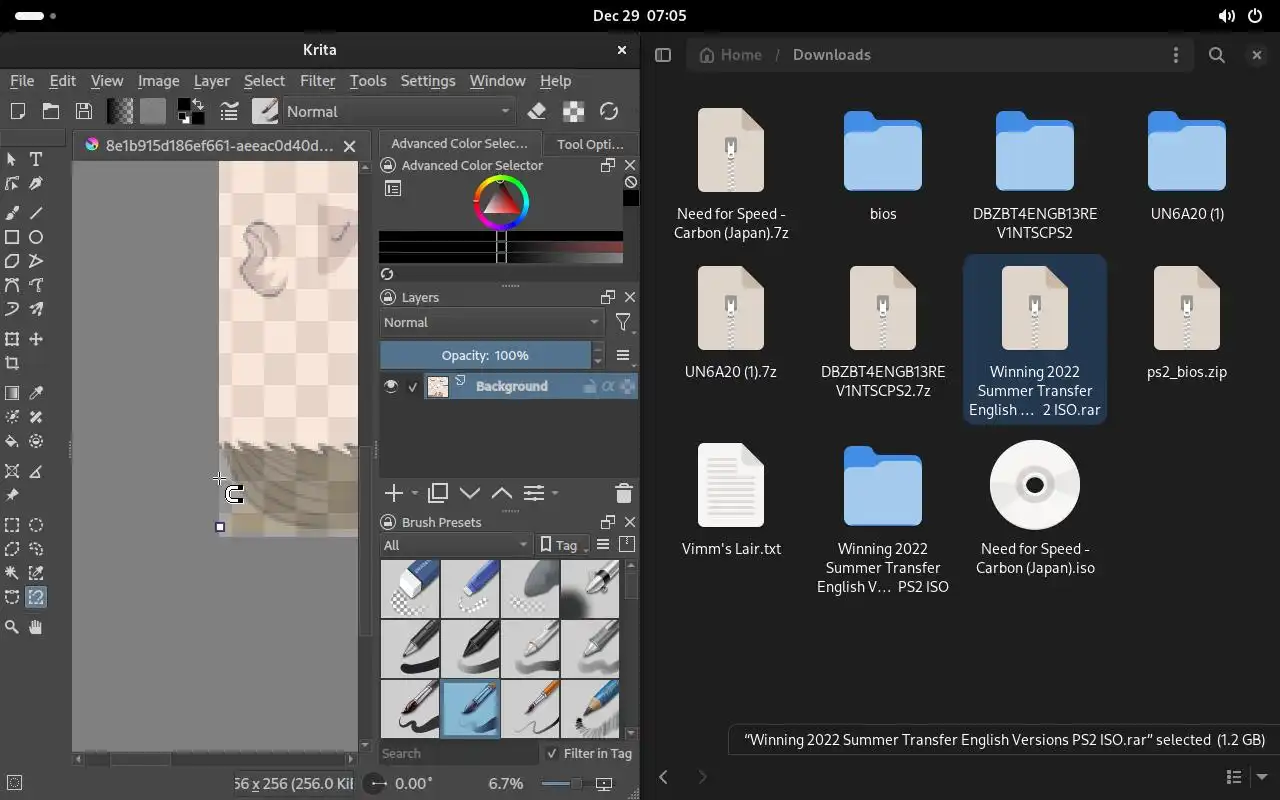Screen dimensions: 1280x800
Task: Select the Line tool in Krita
Action: [x=36, y=213]
